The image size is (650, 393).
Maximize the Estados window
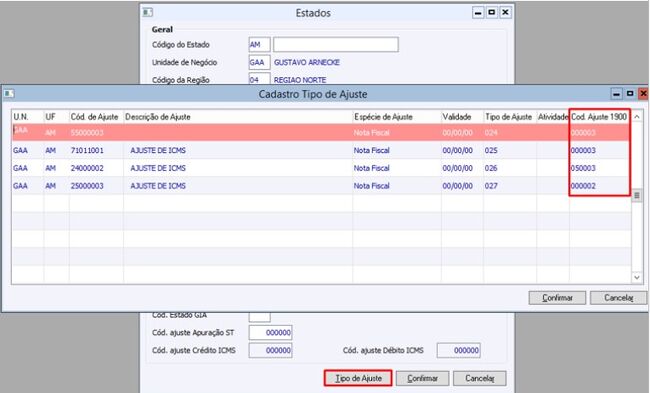coord(492,12)
